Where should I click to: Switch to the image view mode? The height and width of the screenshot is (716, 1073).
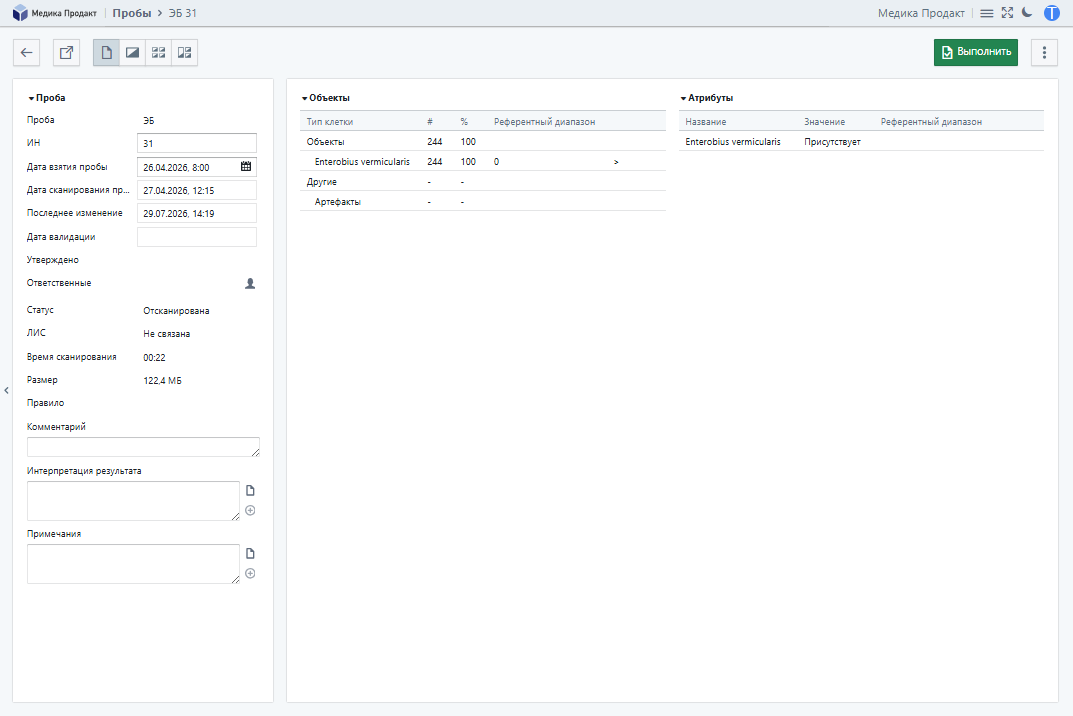click(x=133, y=53)
